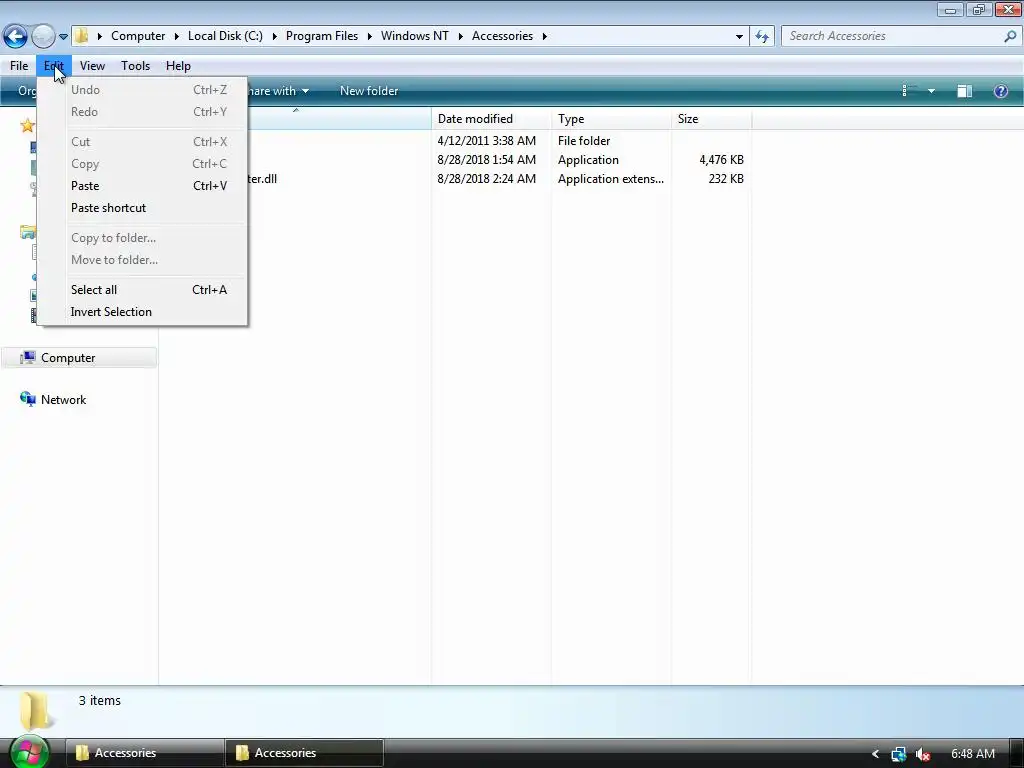Click Local Disk (C:) in the breadcrumb
1024x768 pixels.
(225, 36)
